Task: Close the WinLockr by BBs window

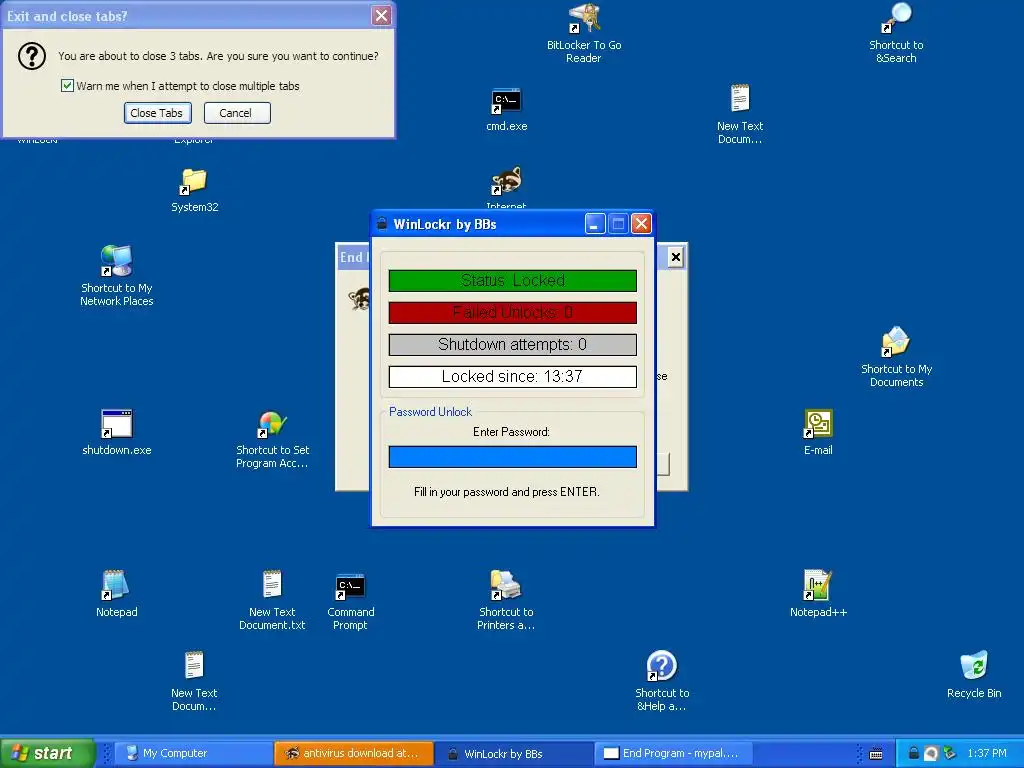Action: pos(642,224)
